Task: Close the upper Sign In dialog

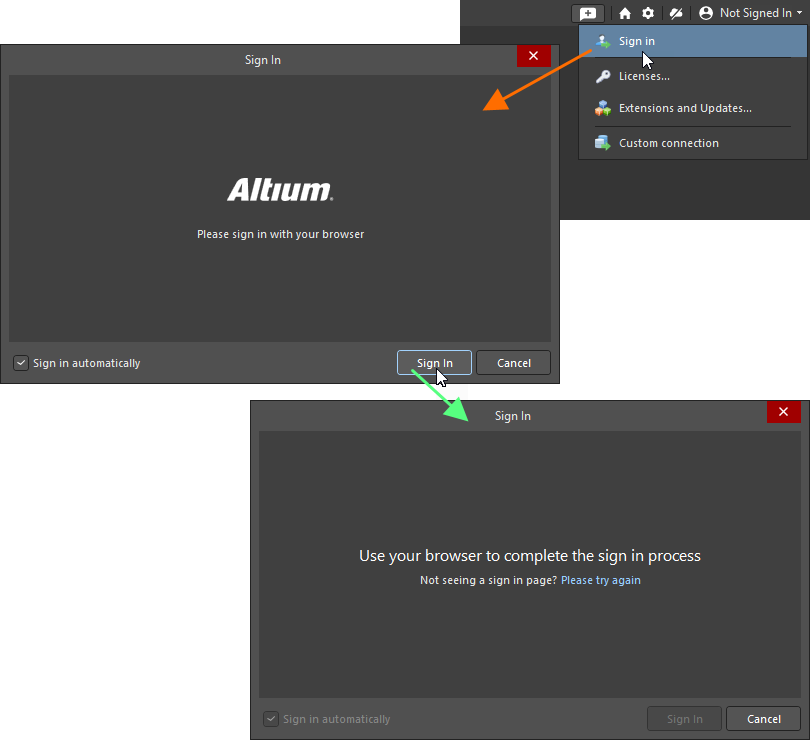Action: [x=534, y=56]
